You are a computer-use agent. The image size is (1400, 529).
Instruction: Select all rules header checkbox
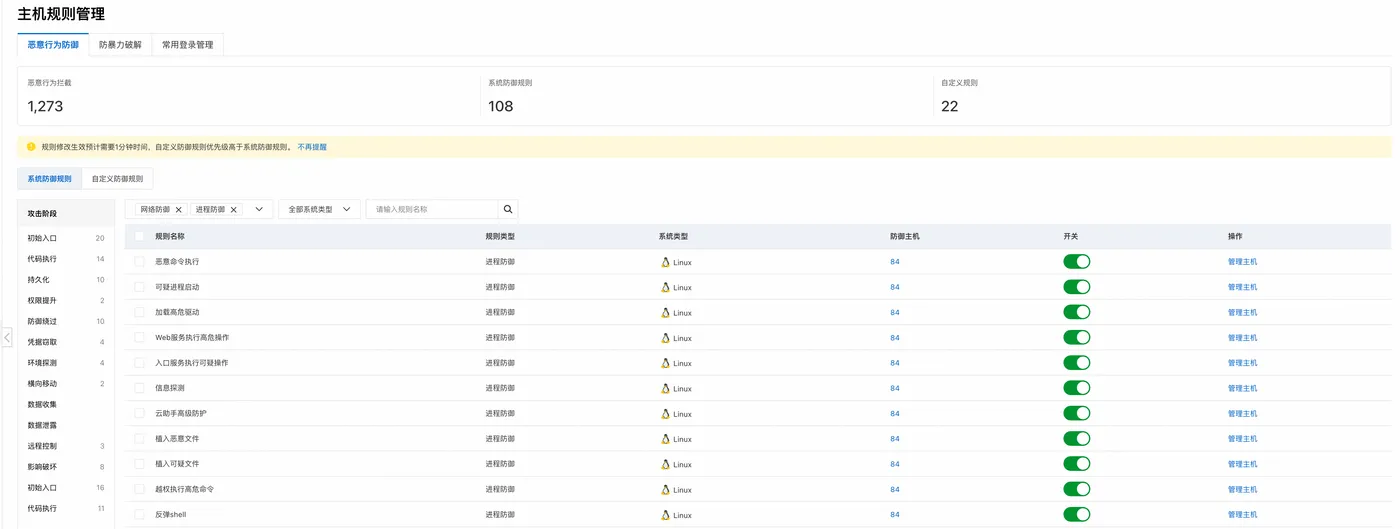coord(139,236)
